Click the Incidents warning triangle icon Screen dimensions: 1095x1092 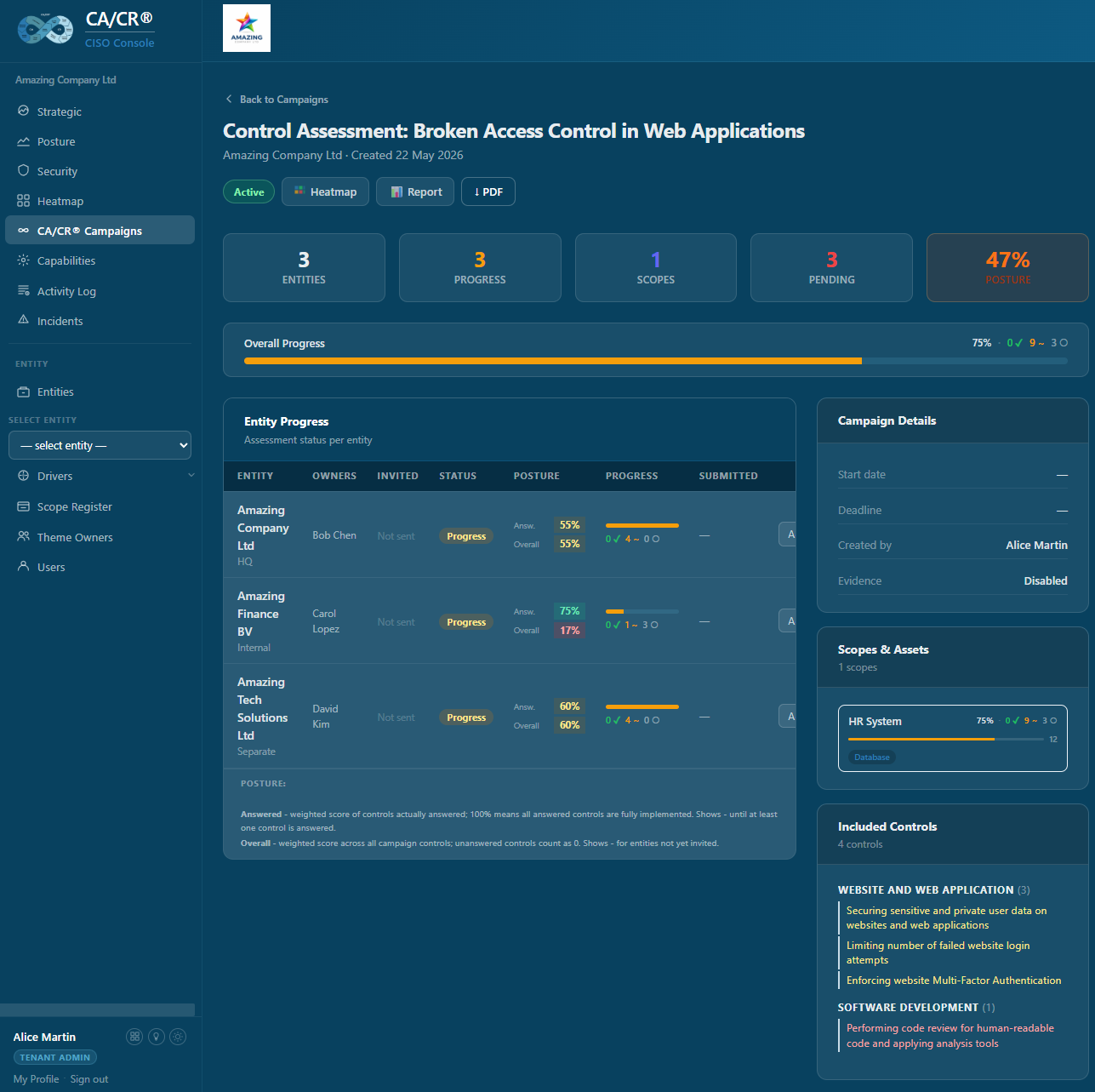pyautogui.click(x=23, y=320)
